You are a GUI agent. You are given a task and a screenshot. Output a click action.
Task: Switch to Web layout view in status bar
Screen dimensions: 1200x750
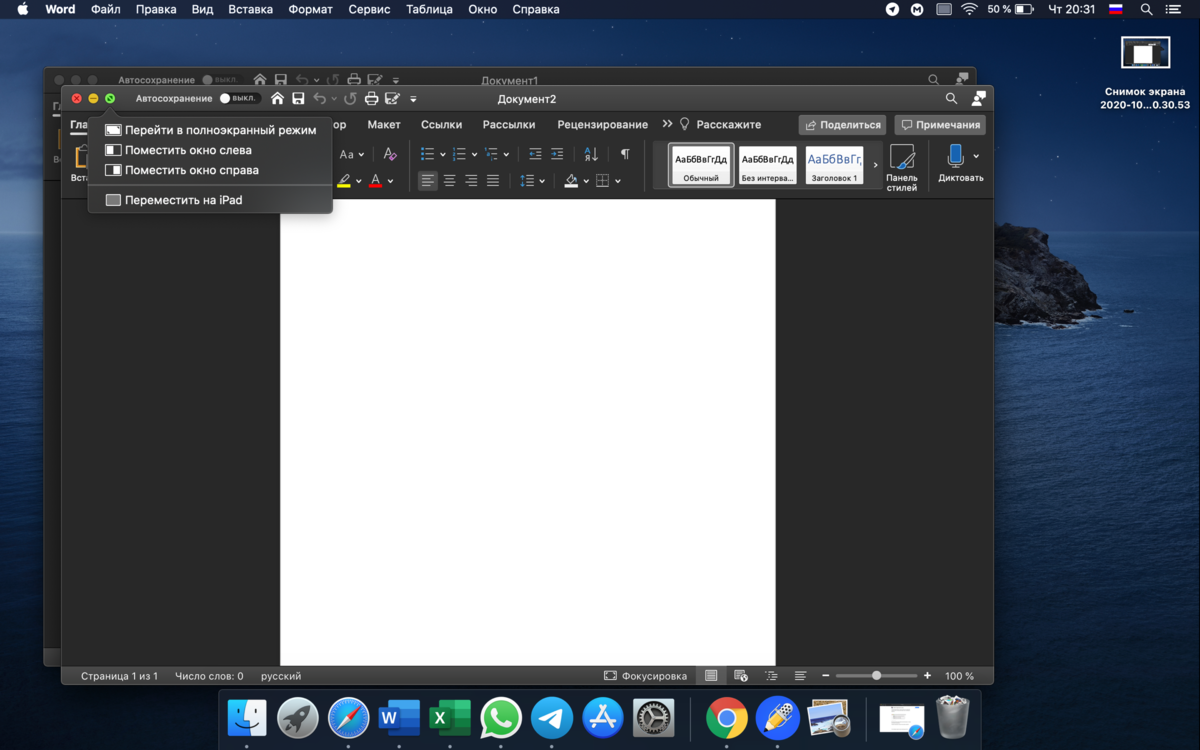741,676
